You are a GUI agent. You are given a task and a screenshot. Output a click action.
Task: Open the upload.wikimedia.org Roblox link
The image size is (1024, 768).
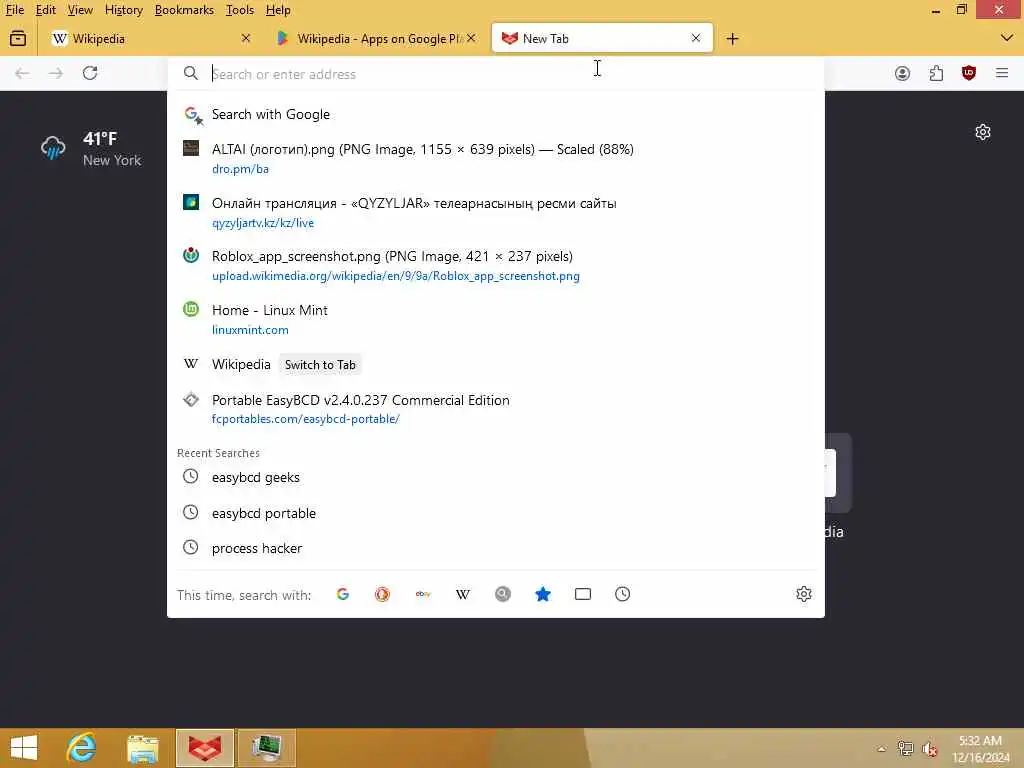click(396, 276)
